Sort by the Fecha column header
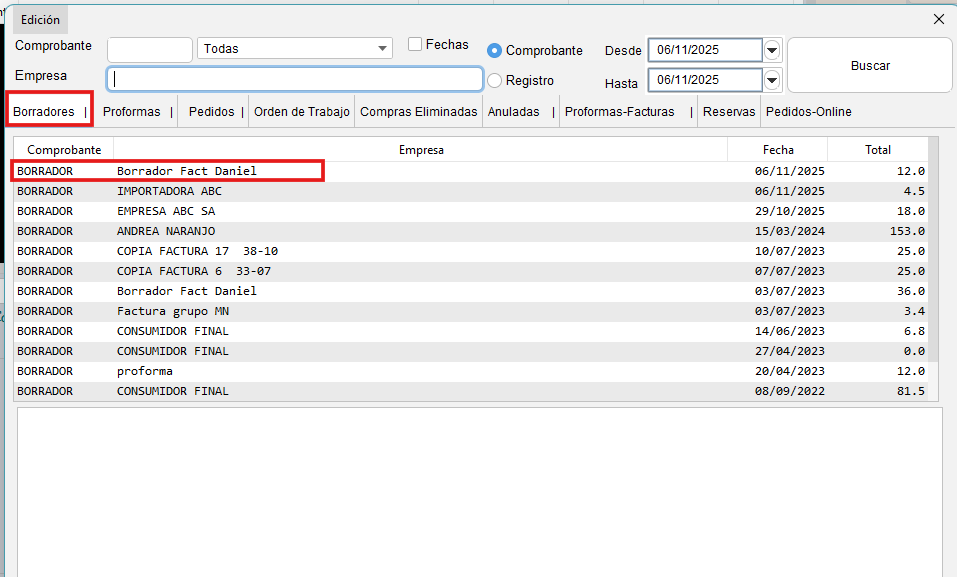This screenshot has width=957, height=577. point(776,150)
